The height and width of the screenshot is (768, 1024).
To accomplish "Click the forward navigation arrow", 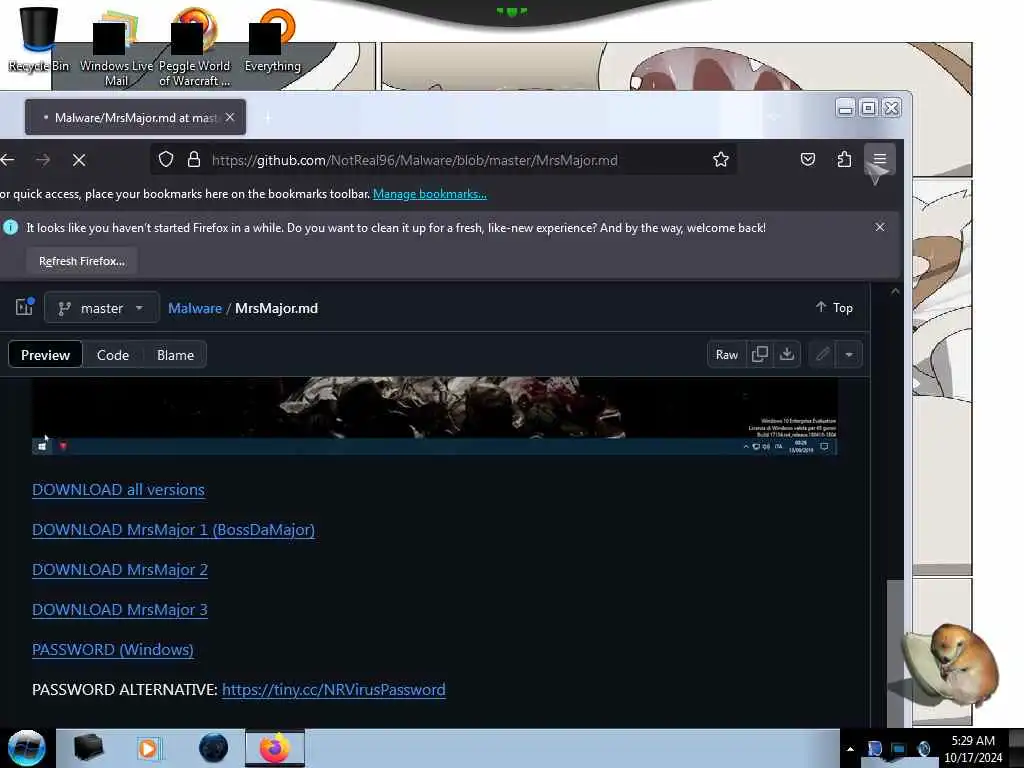I will [x=43, y=160].
